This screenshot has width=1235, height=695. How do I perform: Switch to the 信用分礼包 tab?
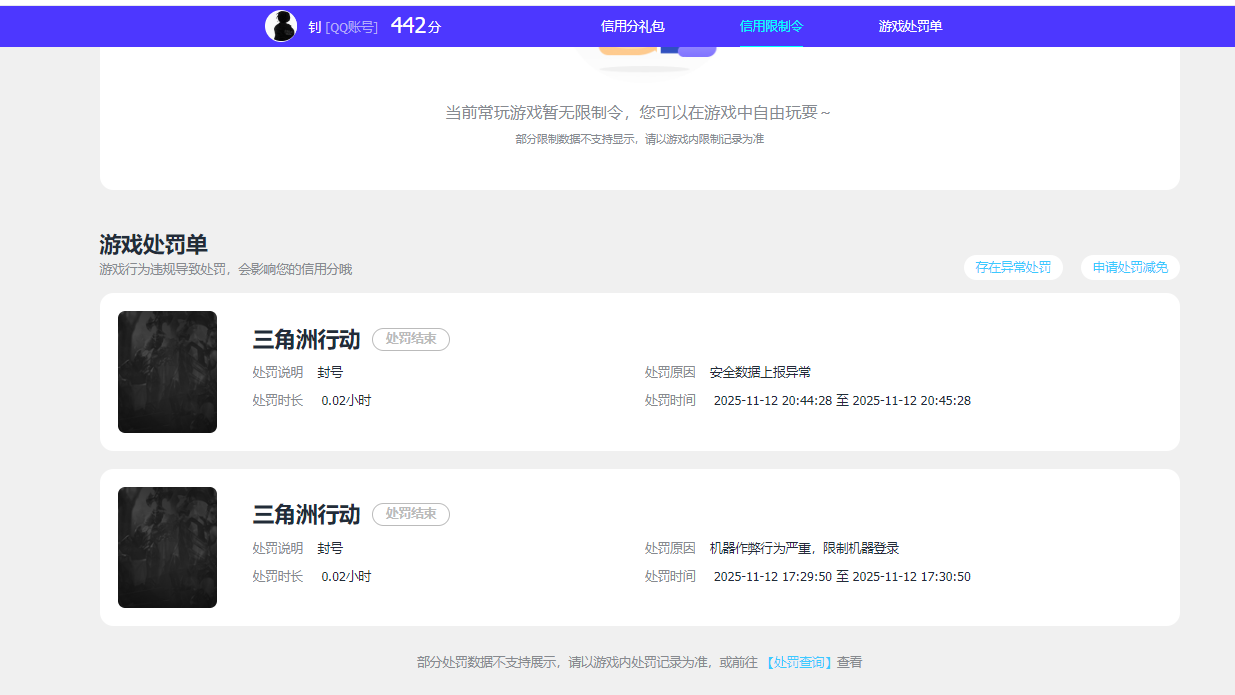(x=631, y=26)
